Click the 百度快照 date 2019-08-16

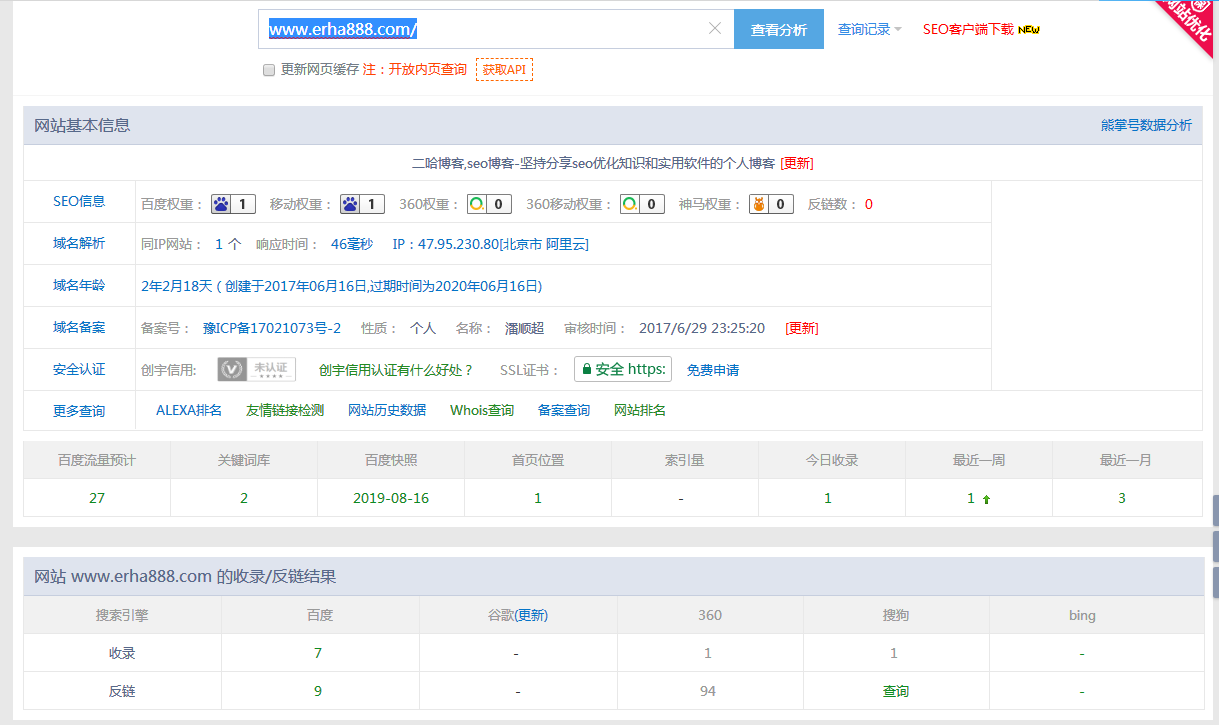point(391,498)
